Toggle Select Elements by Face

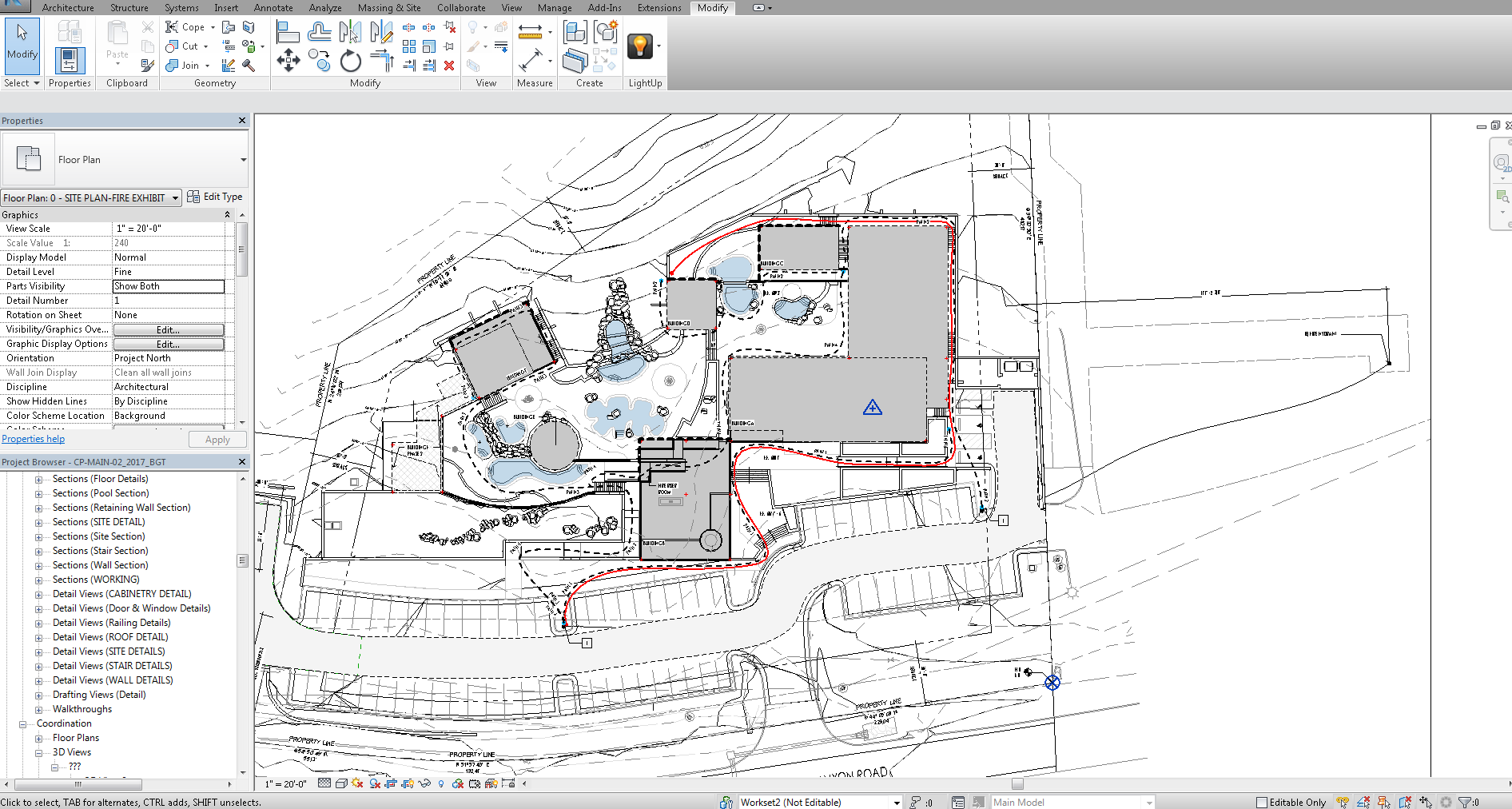coord(1405,802)
